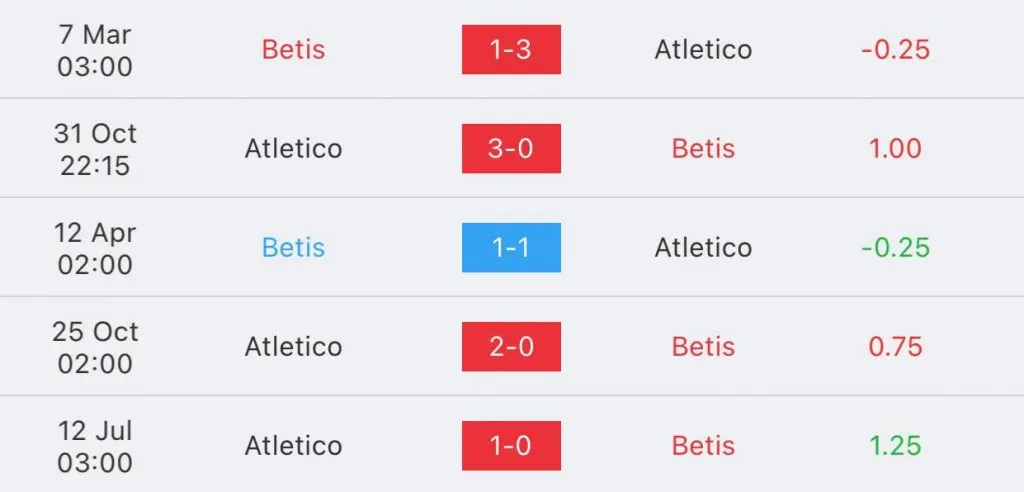Click the 3-0 score badge
The width and height of the screenshot is (1024, 492).
coord(511,148)
